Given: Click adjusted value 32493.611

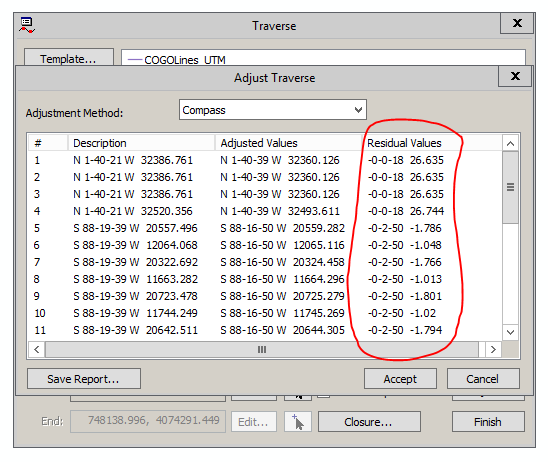Looking at the screenshot, I should coord(313,211).
